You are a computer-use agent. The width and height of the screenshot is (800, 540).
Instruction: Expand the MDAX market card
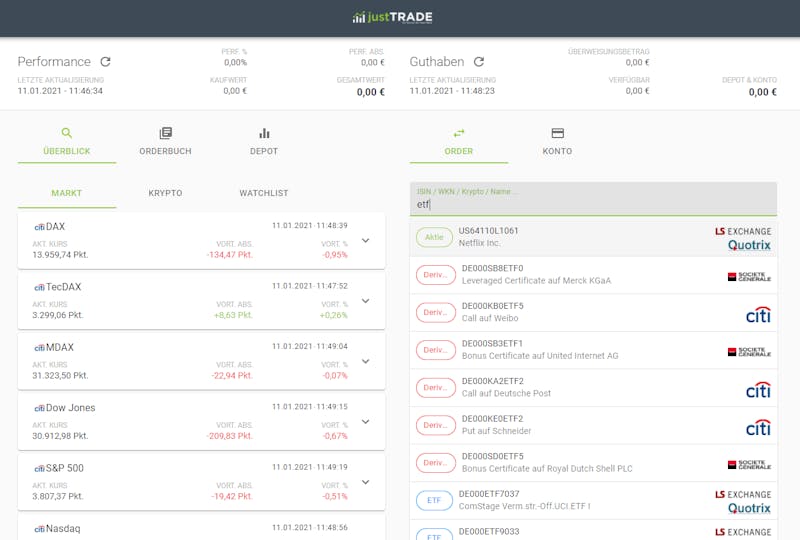tap(365, 361)
